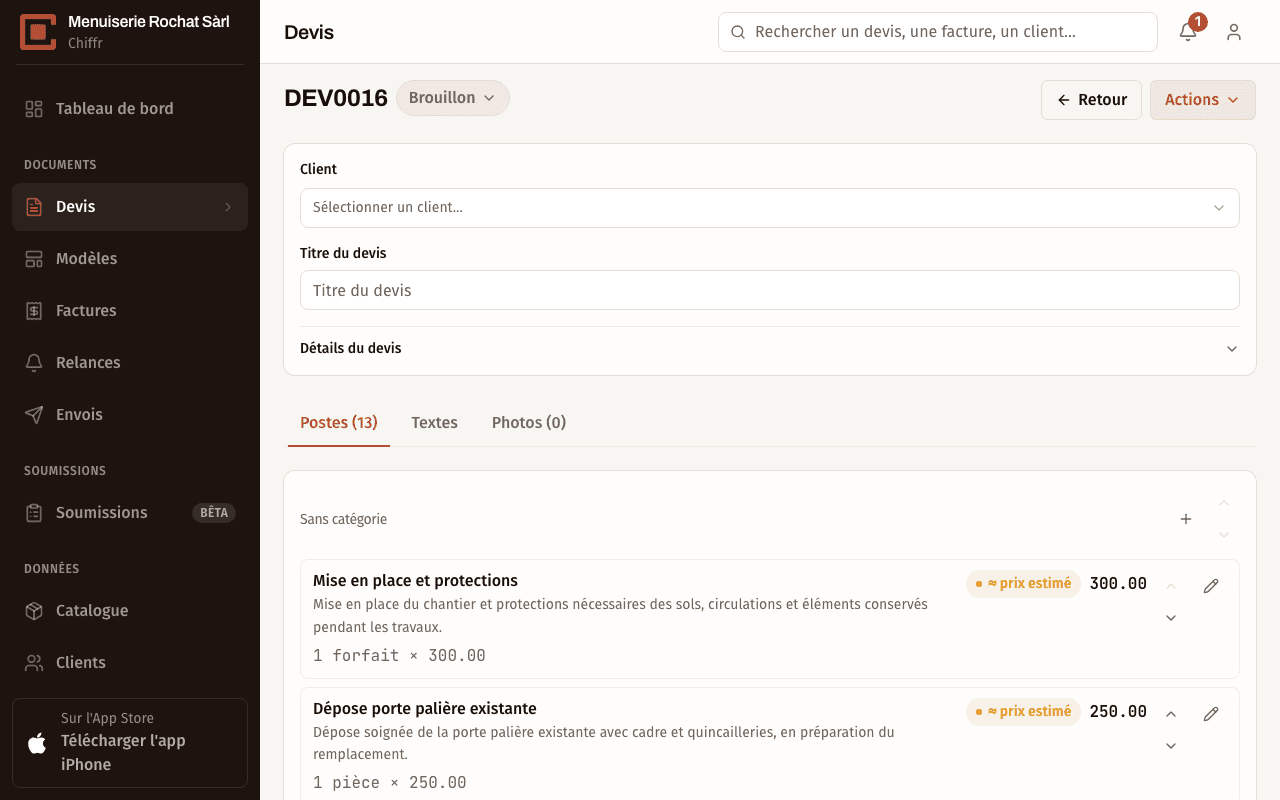The image size is (1280, 800).
Task: Open Sélectionner un client combo box
Action: coord(770,208)
